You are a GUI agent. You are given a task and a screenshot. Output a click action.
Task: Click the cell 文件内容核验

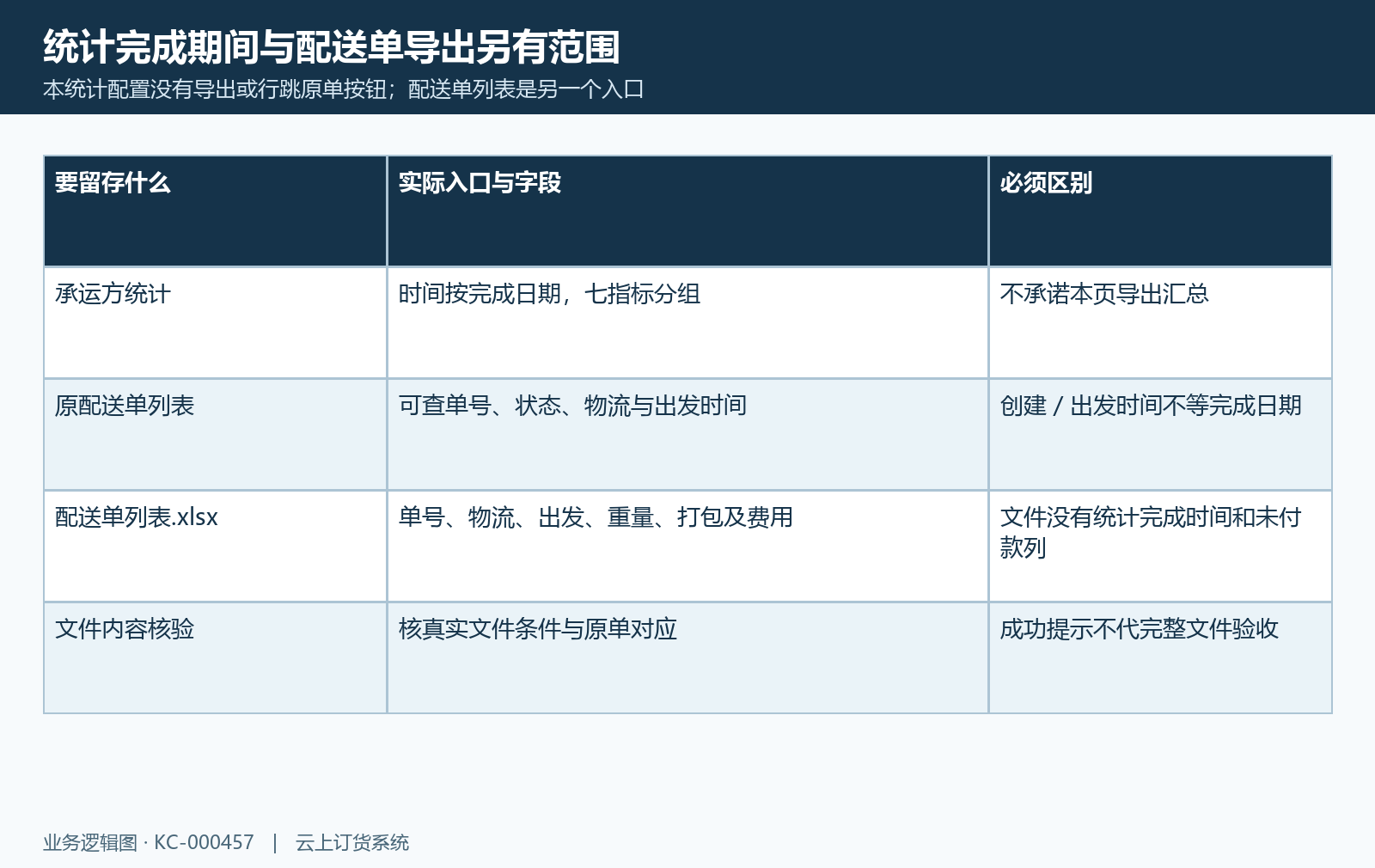pos(215,657)
